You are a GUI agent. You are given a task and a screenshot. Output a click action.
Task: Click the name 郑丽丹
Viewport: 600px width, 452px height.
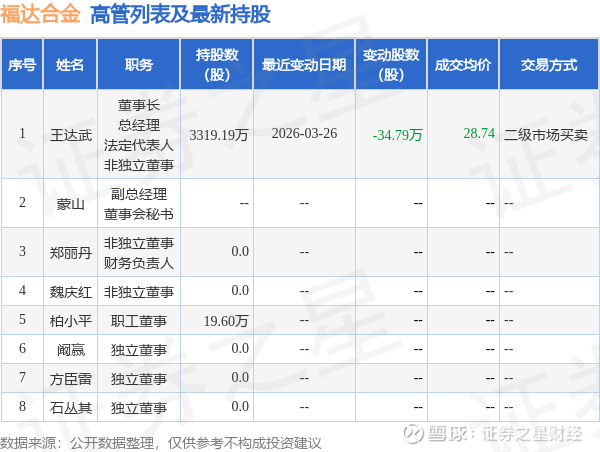(x=71, y=253)
